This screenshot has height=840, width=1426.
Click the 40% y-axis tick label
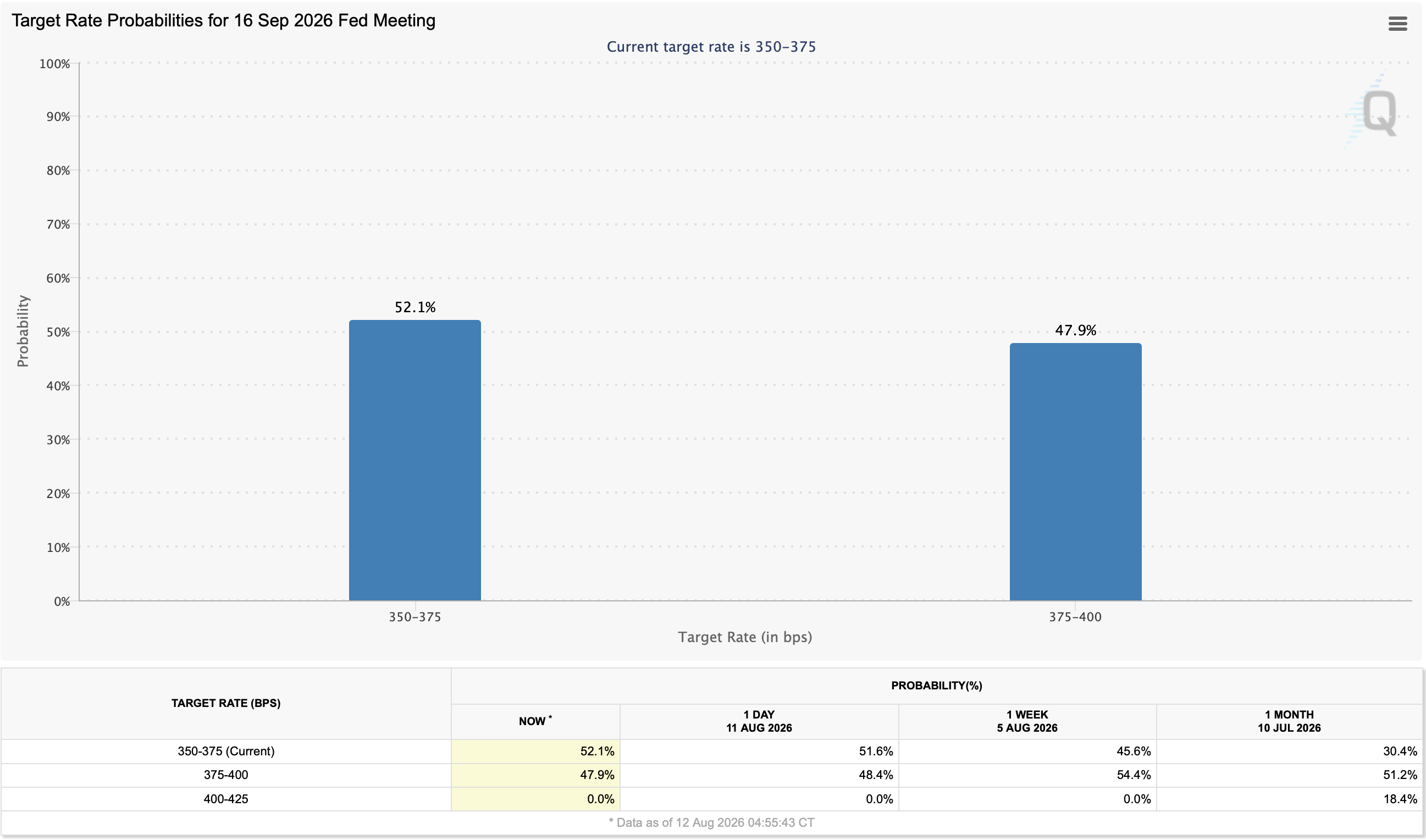pyautogui.click(x=58, y=386)
